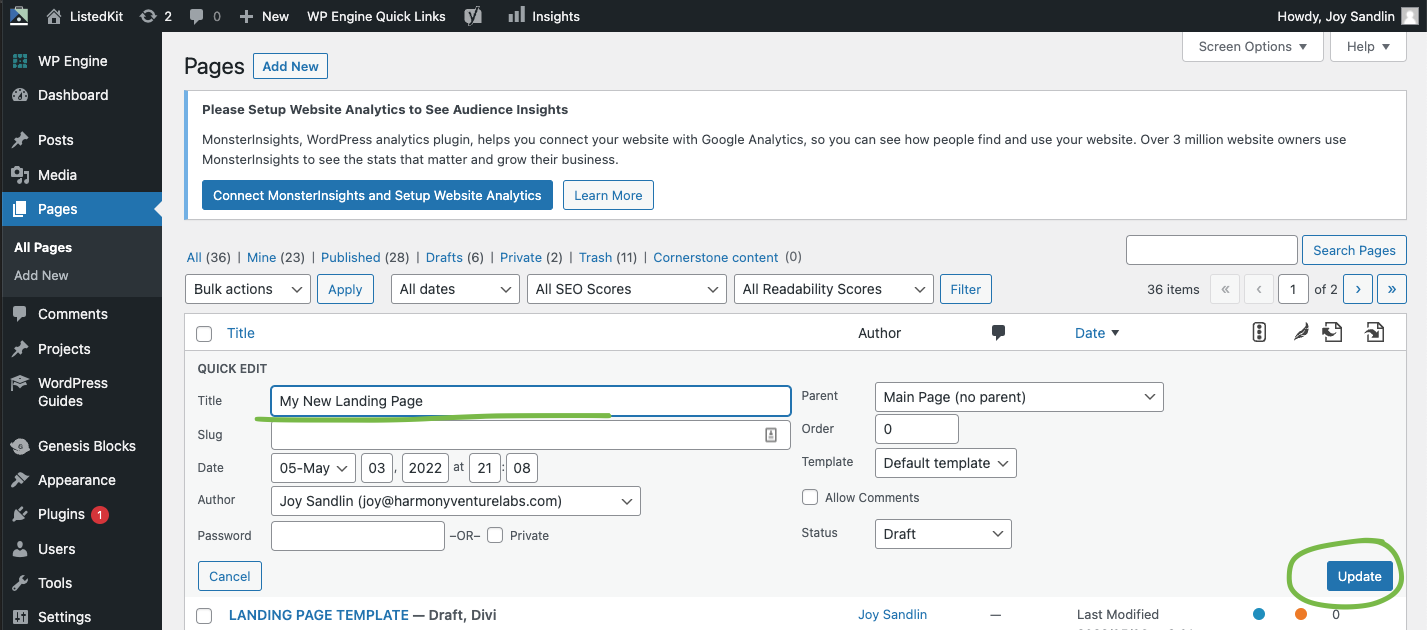Open the New content menu
This screenshot has width=1427, height=630.
click(x=264, y=16)
